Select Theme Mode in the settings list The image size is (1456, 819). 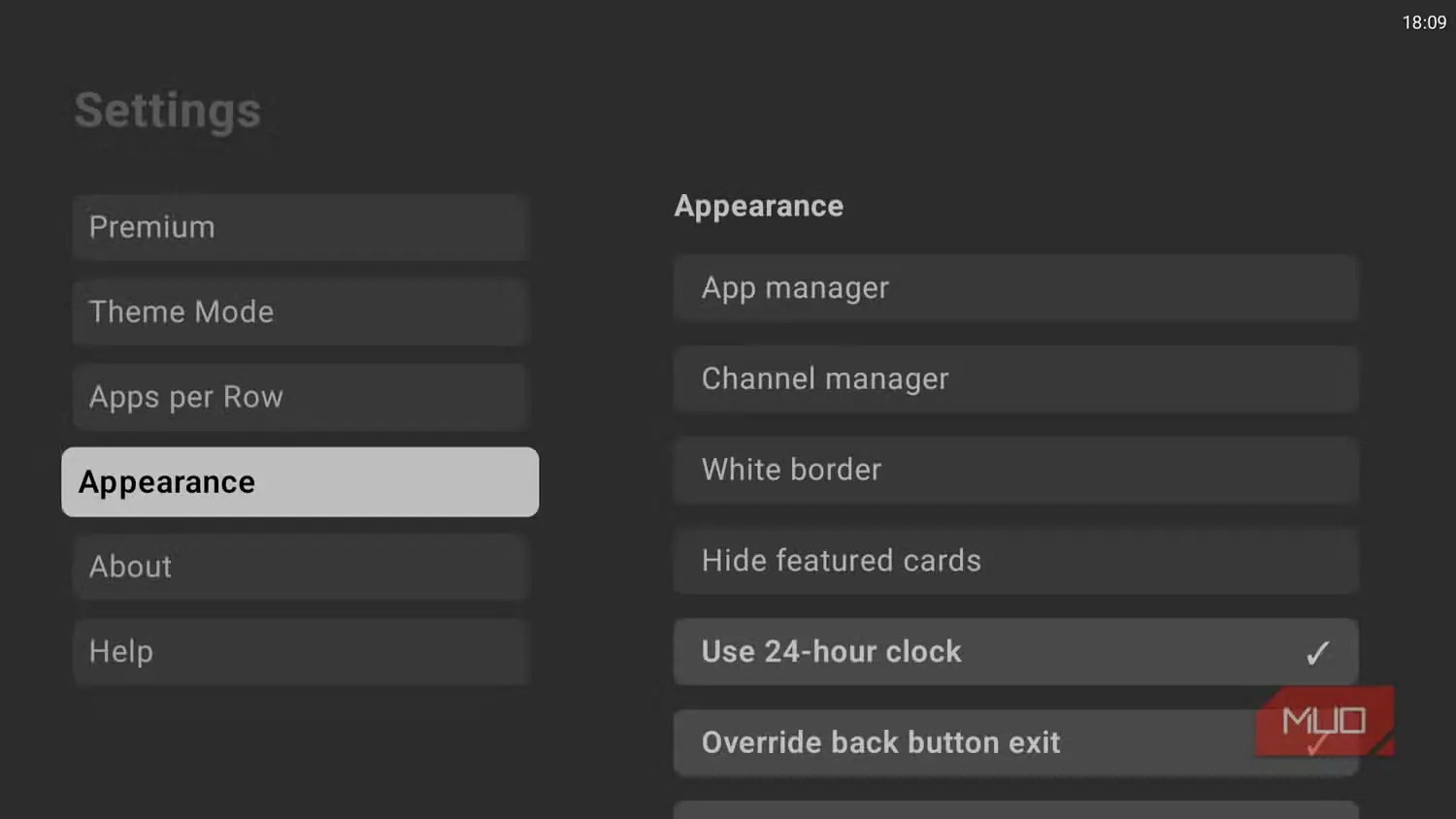(300, 311)
